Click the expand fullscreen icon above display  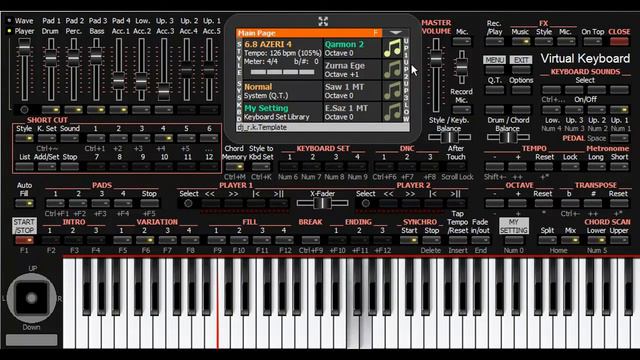point(323,21)
